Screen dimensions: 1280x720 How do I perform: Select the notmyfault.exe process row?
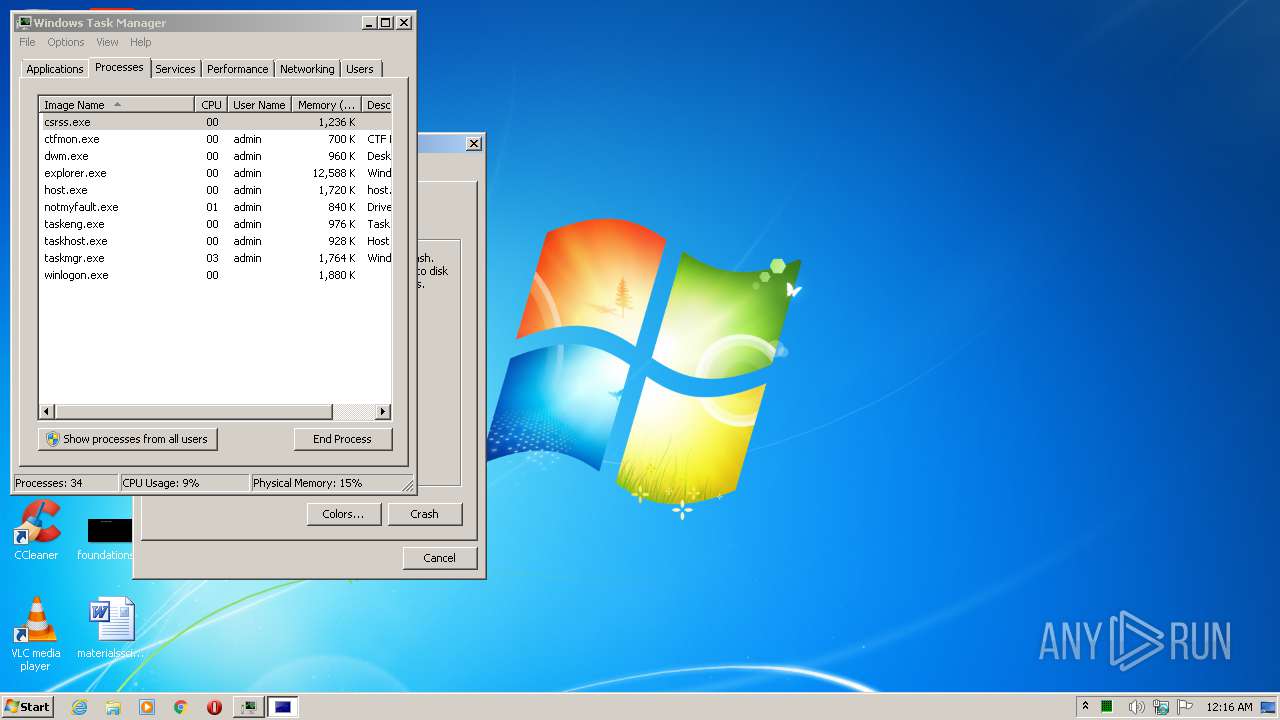click(x=215, y=207)
